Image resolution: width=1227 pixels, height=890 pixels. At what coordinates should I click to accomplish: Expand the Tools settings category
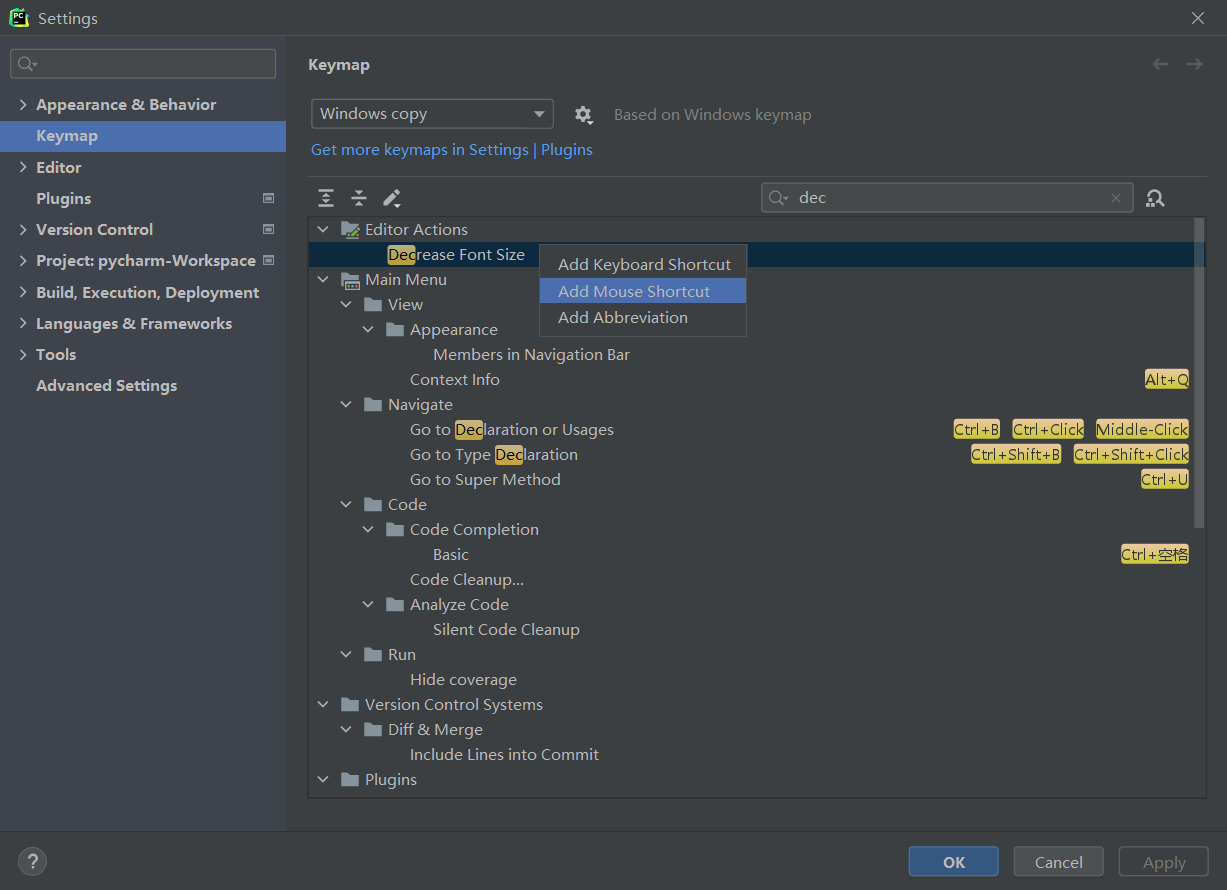click(x=23, y=354)
